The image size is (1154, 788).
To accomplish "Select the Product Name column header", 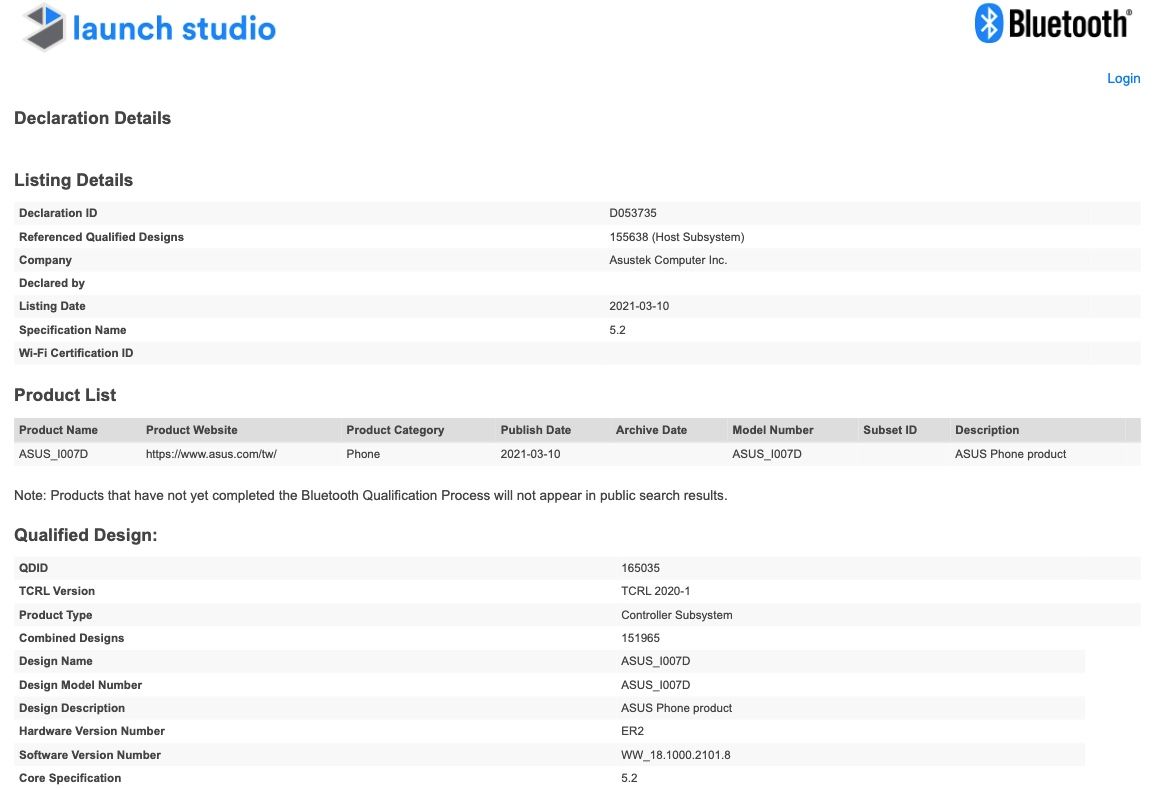I will (58, 430).
